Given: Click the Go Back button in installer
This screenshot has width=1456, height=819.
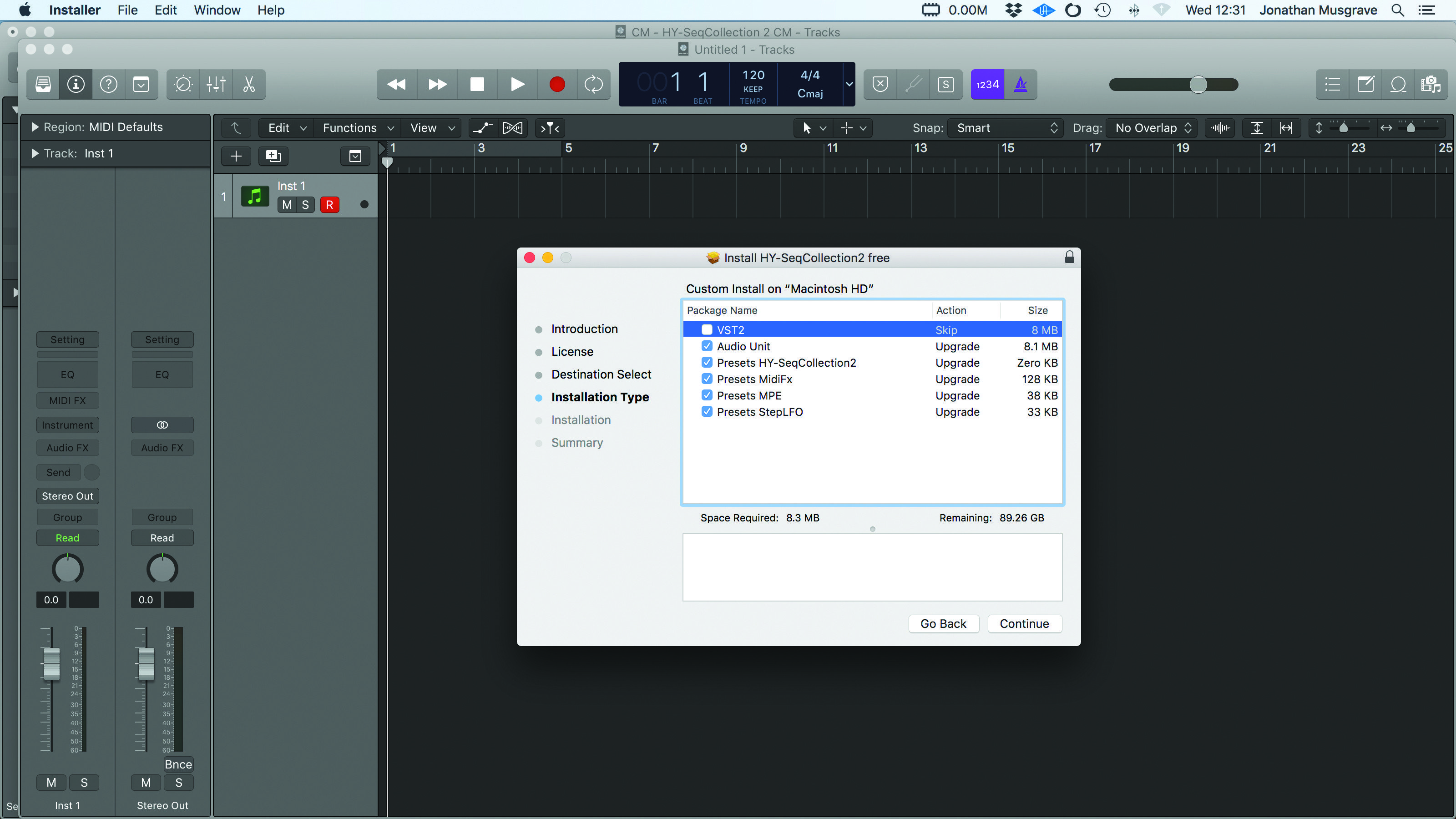Looking at the screenshot, I should (943, 623).
